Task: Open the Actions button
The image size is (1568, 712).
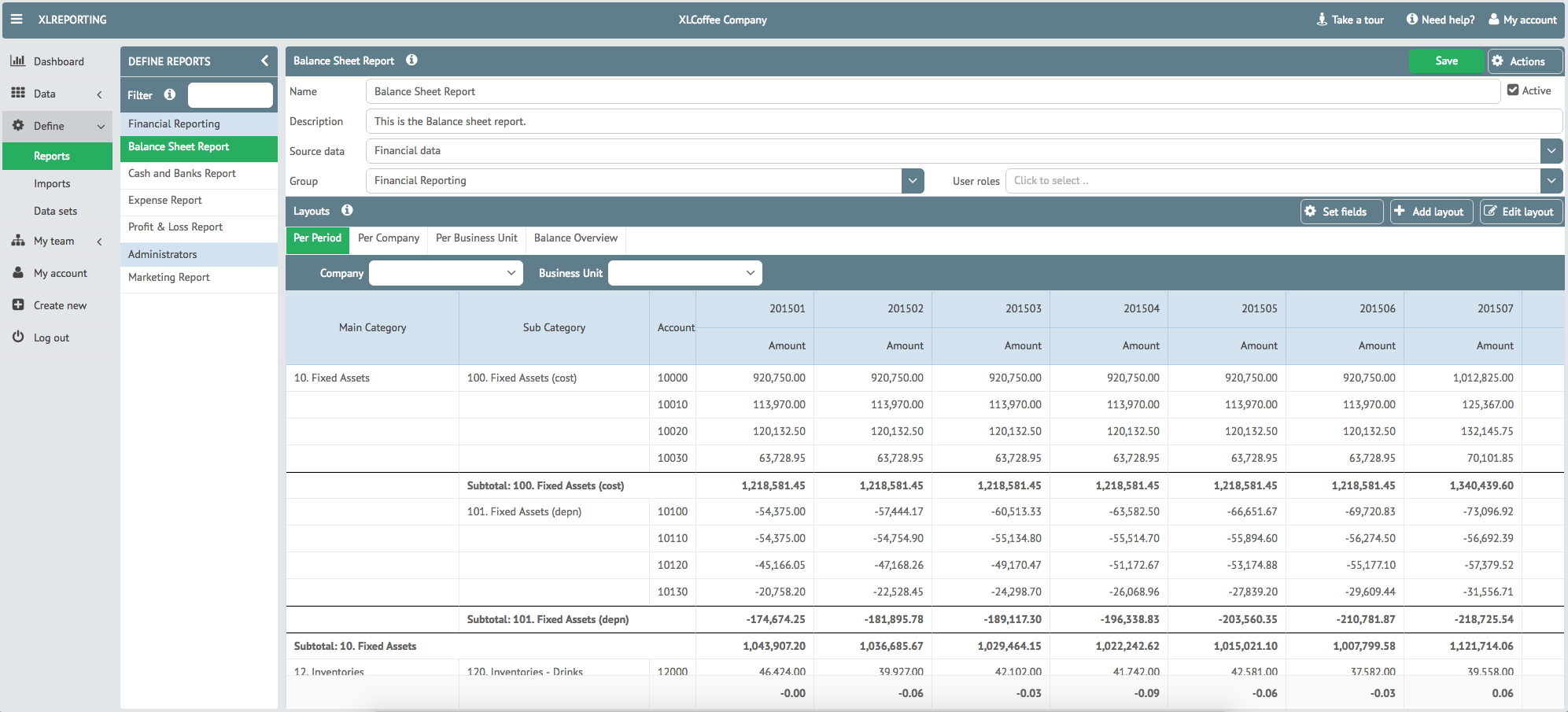Action: pos(1525,61)
